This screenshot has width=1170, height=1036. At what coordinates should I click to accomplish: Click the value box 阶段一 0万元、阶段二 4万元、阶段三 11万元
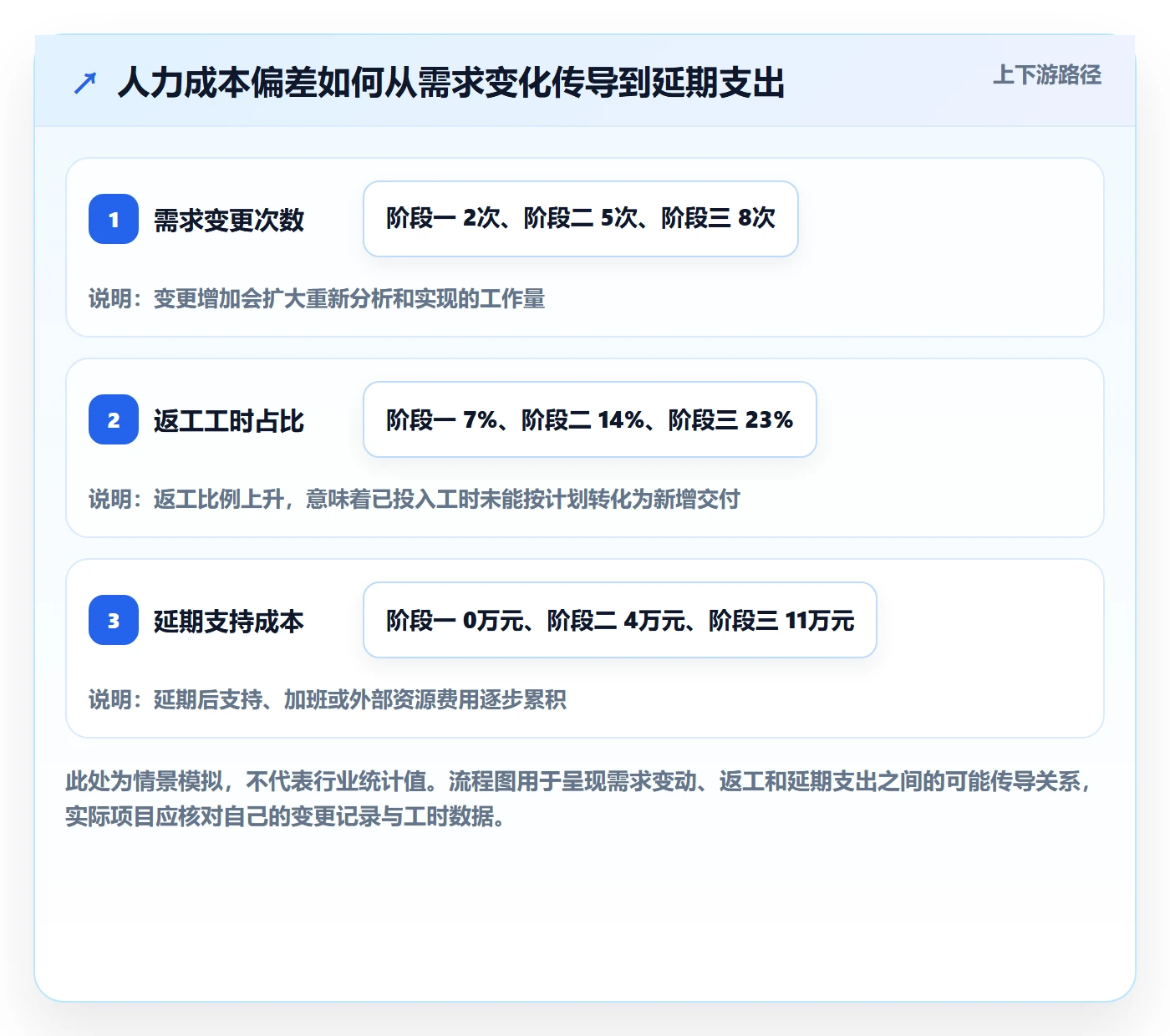tap(620, 620)
